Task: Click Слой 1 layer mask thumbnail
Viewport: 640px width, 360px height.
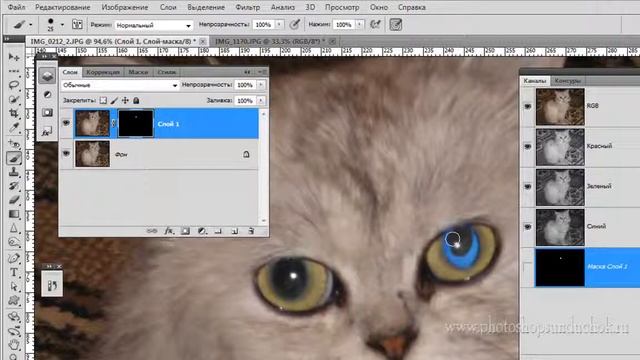Action: click(x=136, y=123)
